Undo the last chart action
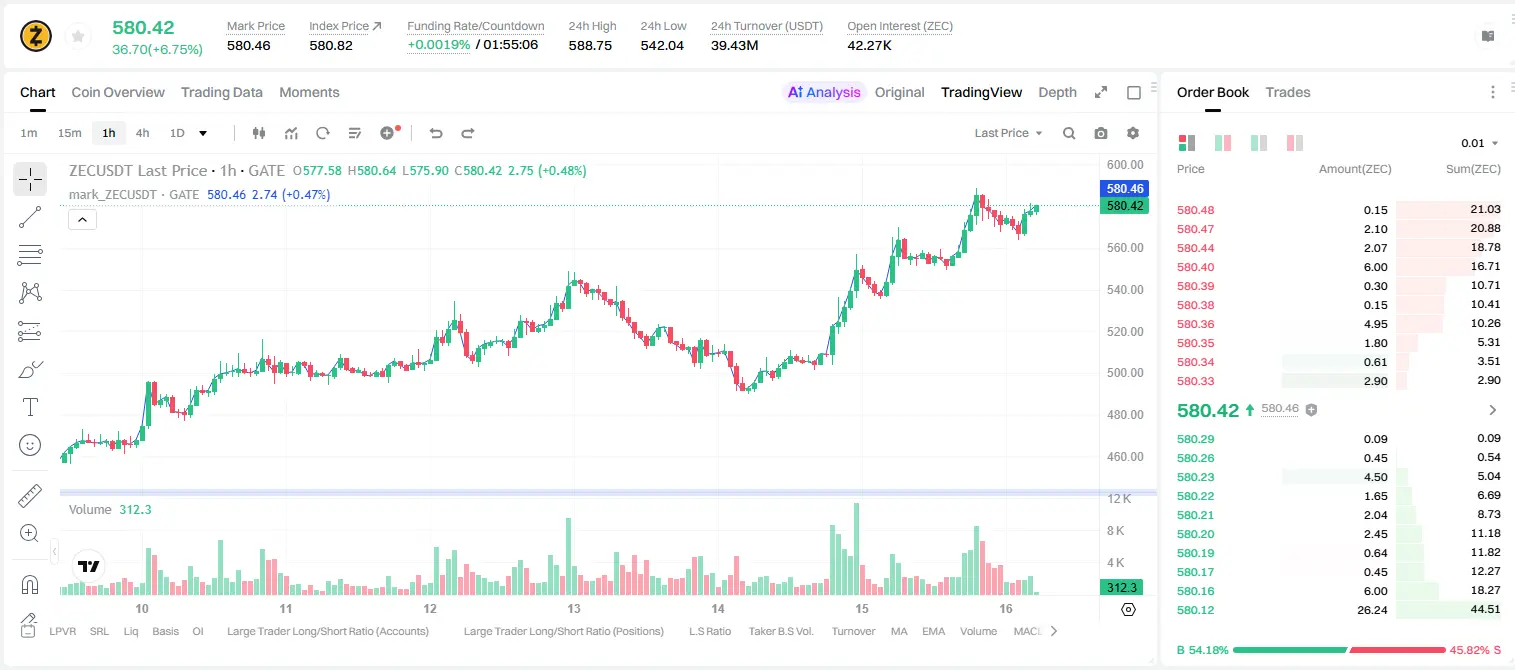Screen dimensions: 1515x670 [436, 133]
